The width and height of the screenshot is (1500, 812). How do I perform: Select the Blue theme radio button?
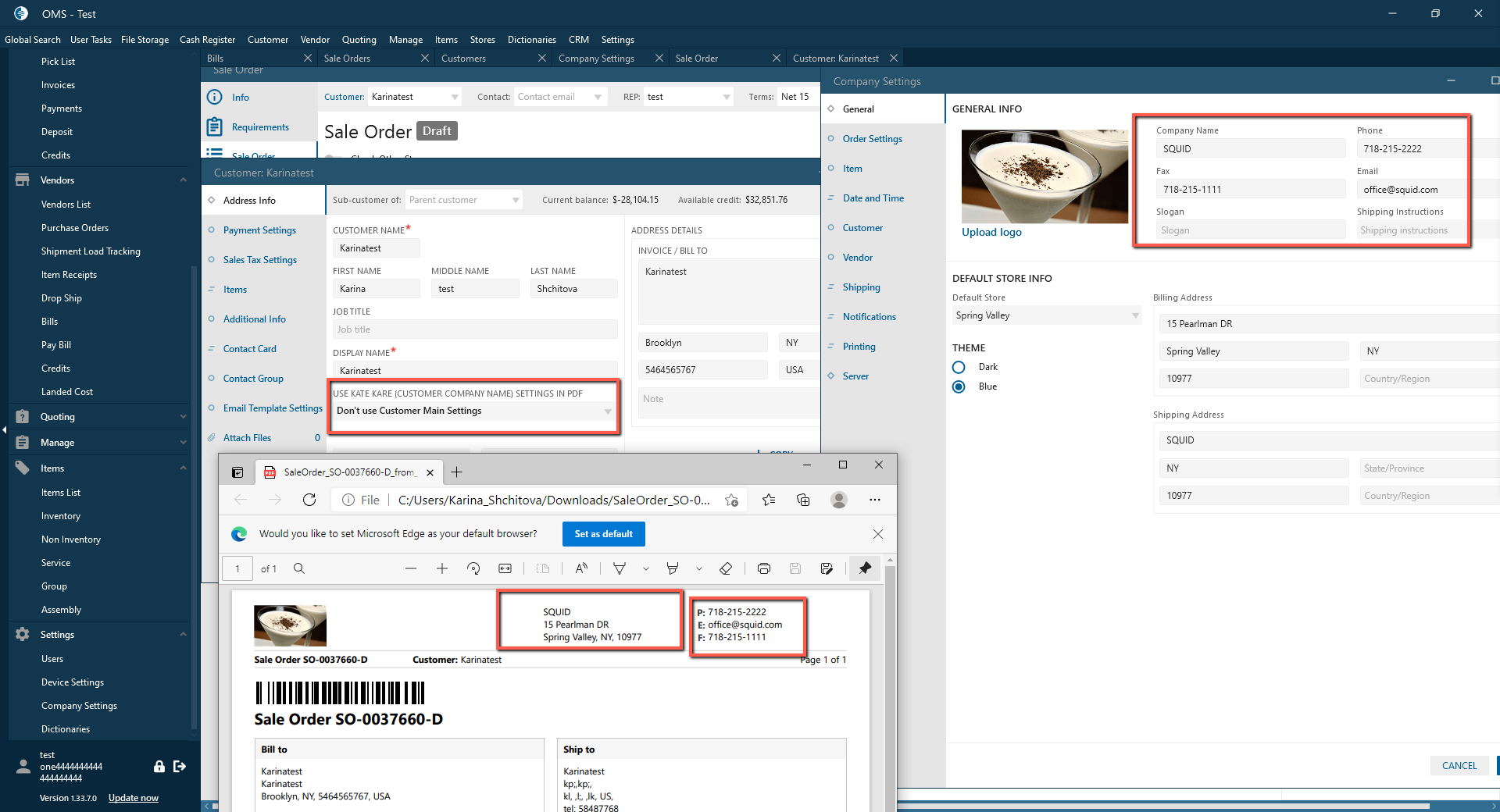pyautogui.click(x=959, y=386)
